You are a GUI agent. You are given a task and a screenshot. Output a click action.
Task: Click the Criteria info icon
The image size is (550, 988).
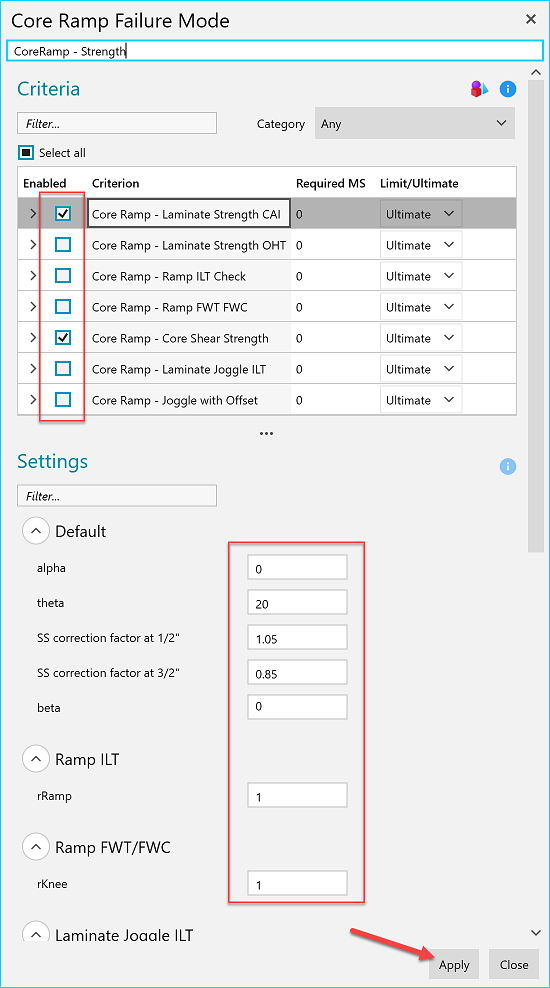coord(508,89)
